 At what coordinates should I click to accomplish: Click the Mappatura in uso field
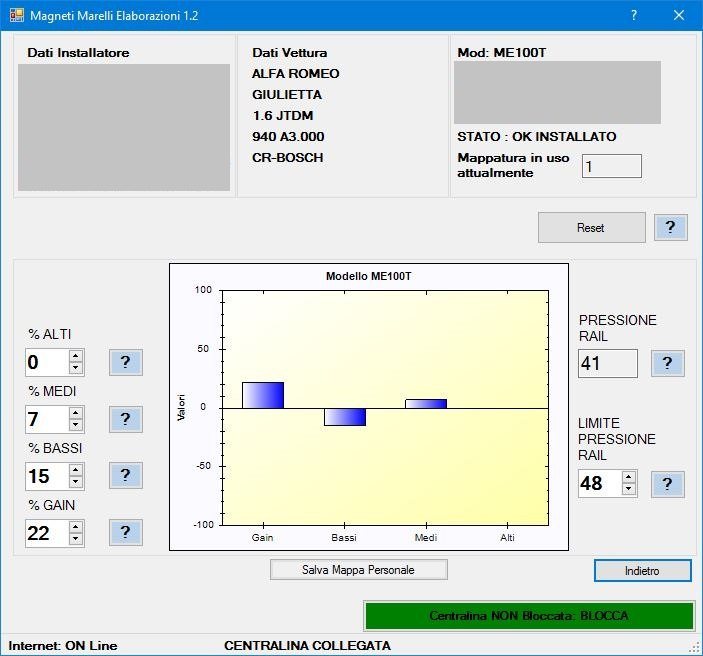tap(612, 166)
